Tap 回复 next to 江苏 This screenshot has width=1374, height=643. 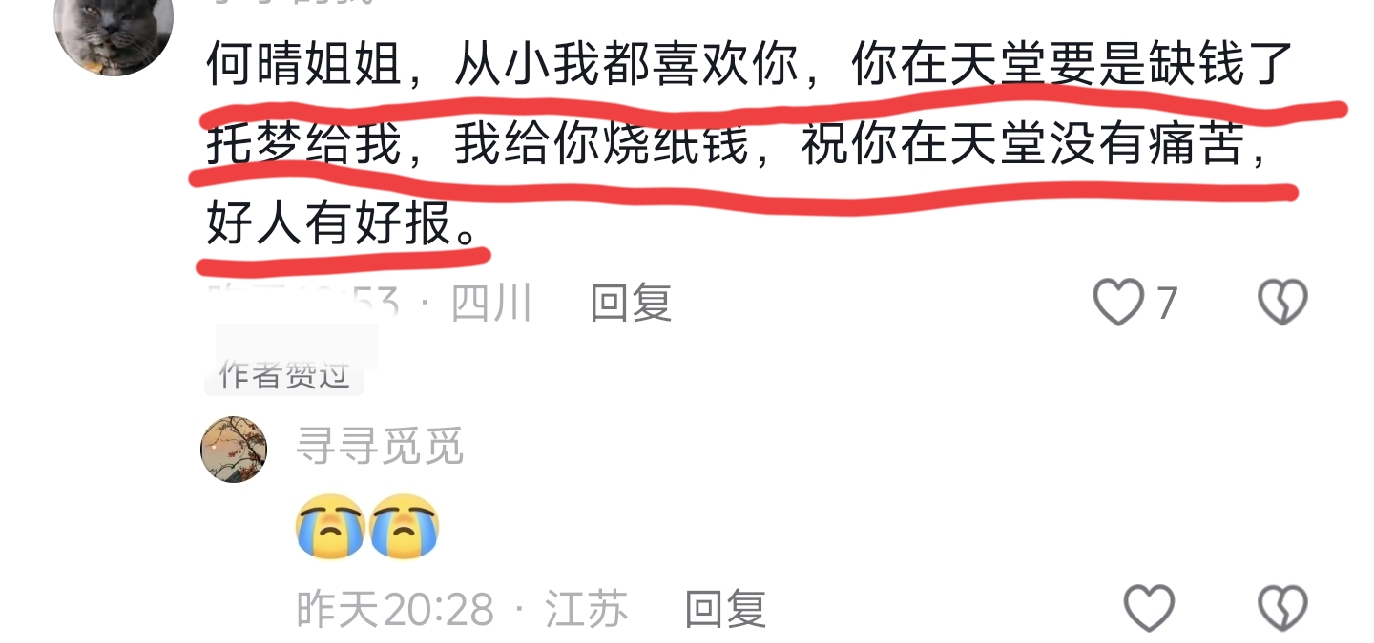click(725, 608)
